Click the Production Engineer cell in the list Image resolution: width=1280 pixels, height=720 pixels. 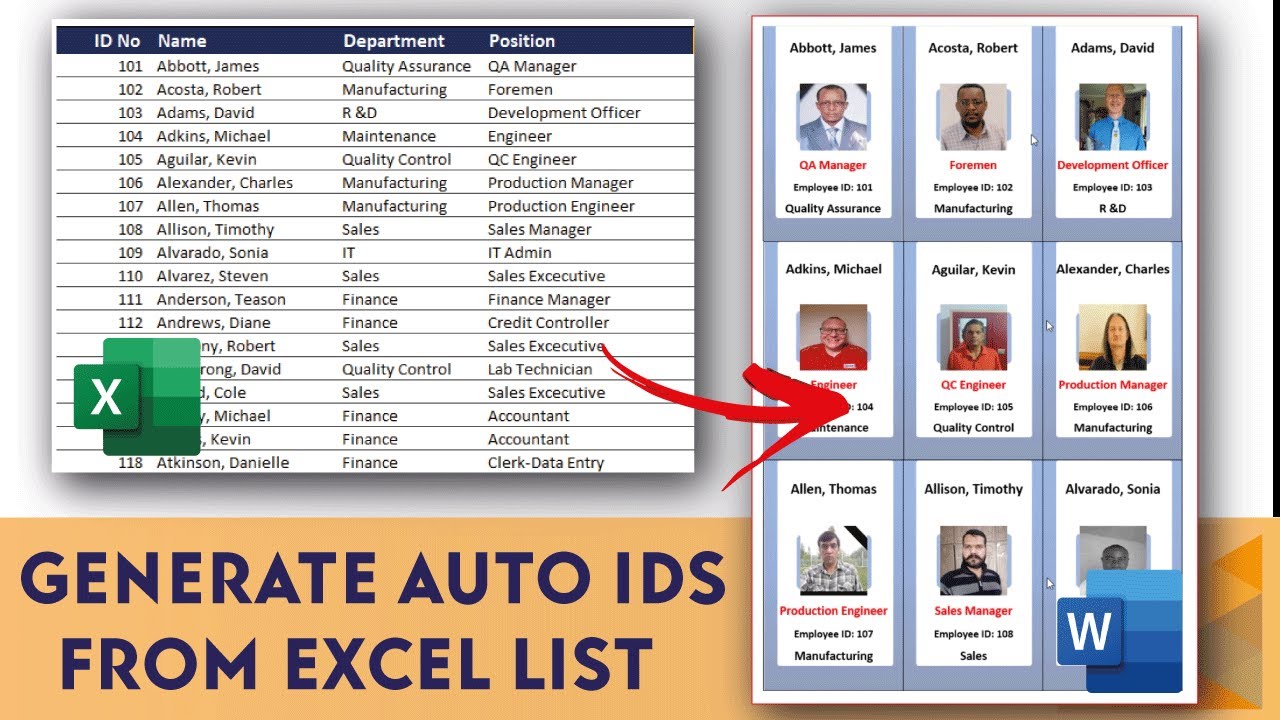[x=561, y=206]
